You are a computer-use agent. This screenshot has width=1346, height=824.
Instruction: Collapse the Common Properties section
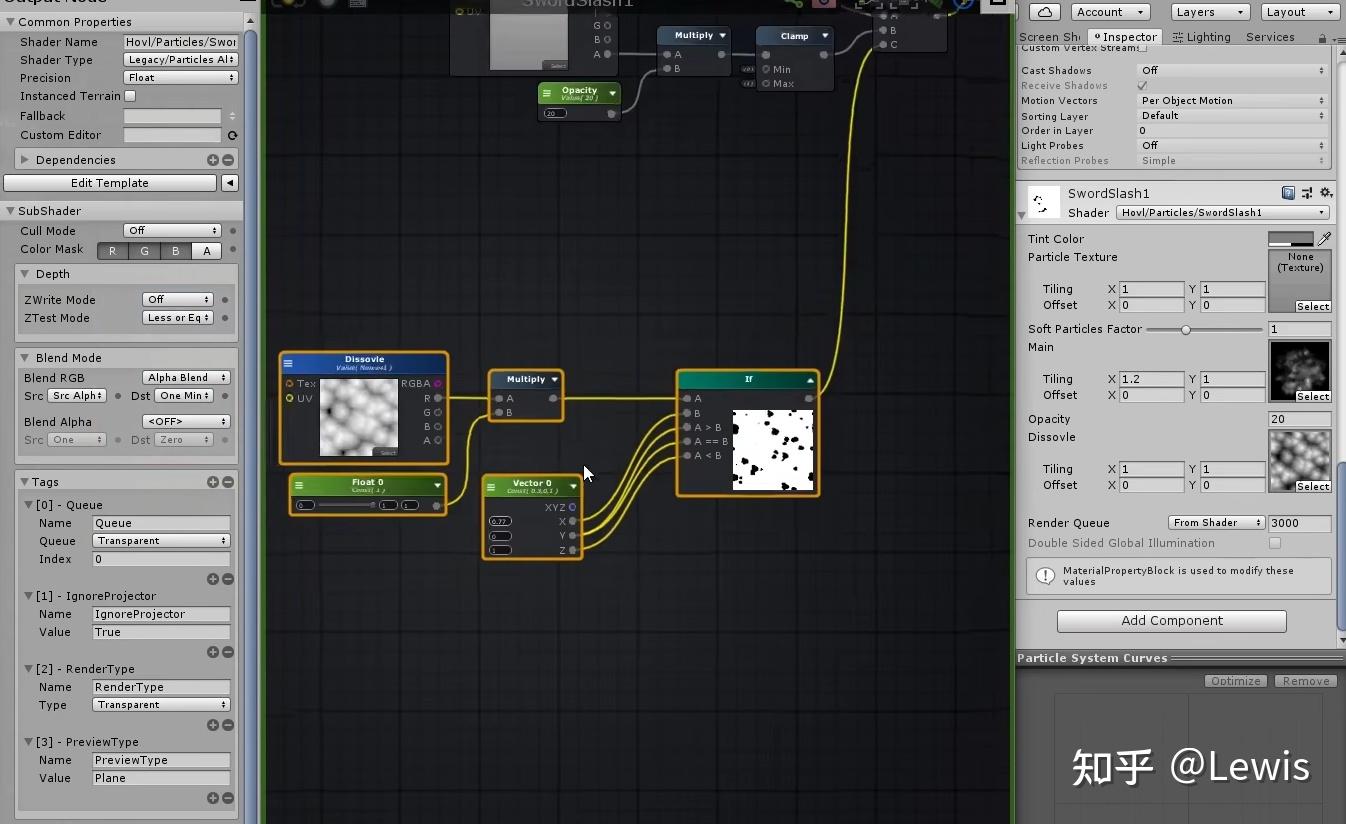(x=10, y=22)
